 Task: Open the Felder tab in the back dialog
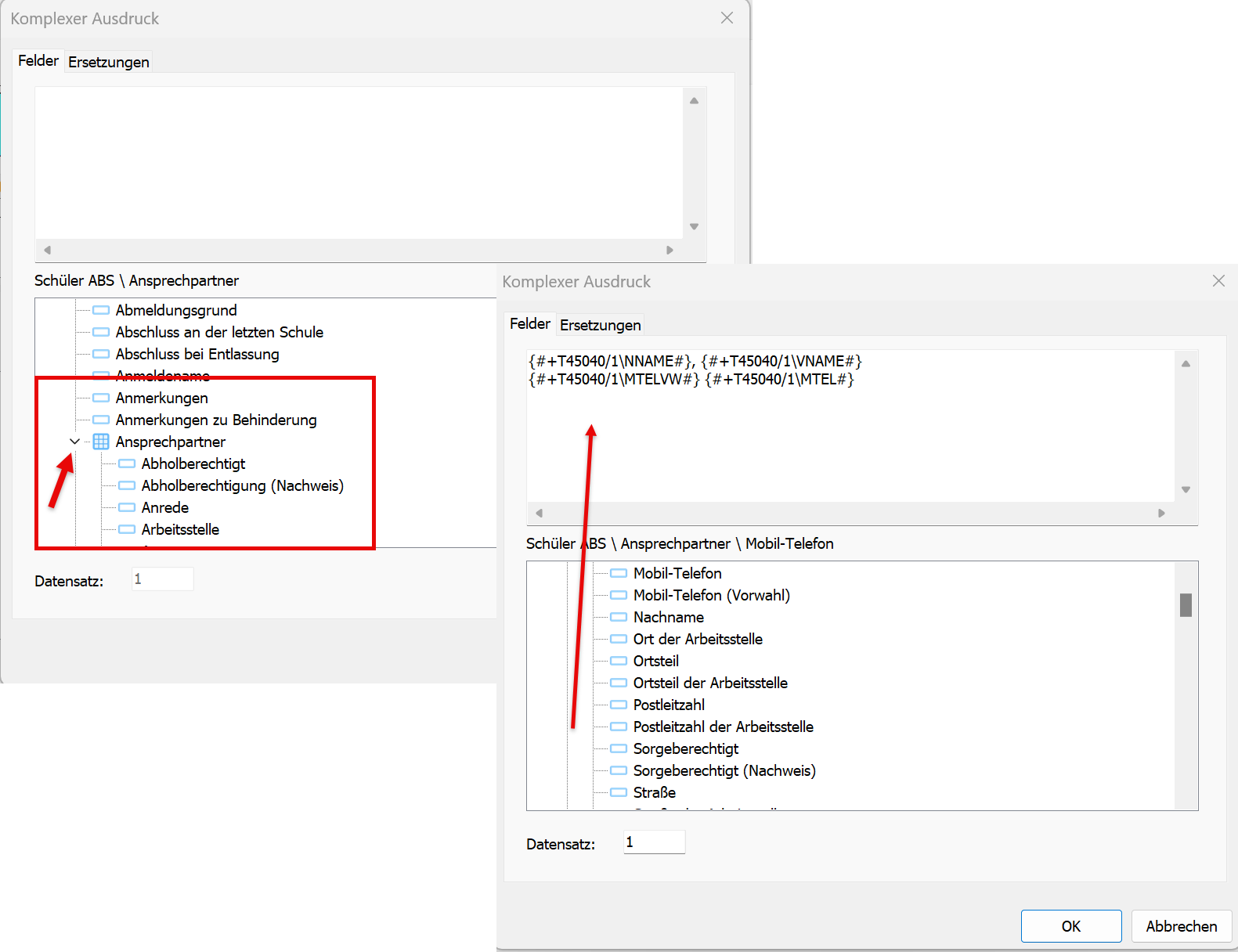click(38, 60)
